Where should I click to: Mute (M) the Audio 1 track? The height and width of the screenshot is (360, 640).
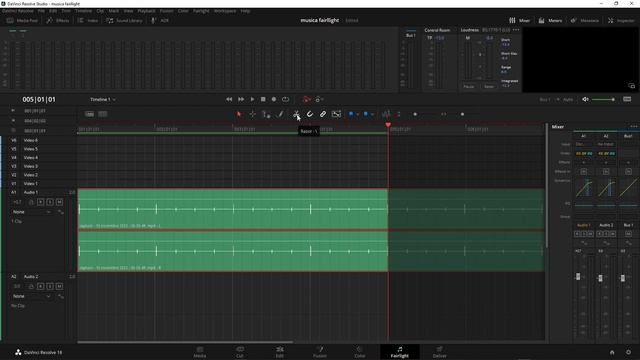pyautogui.click(x=59, y=202)
